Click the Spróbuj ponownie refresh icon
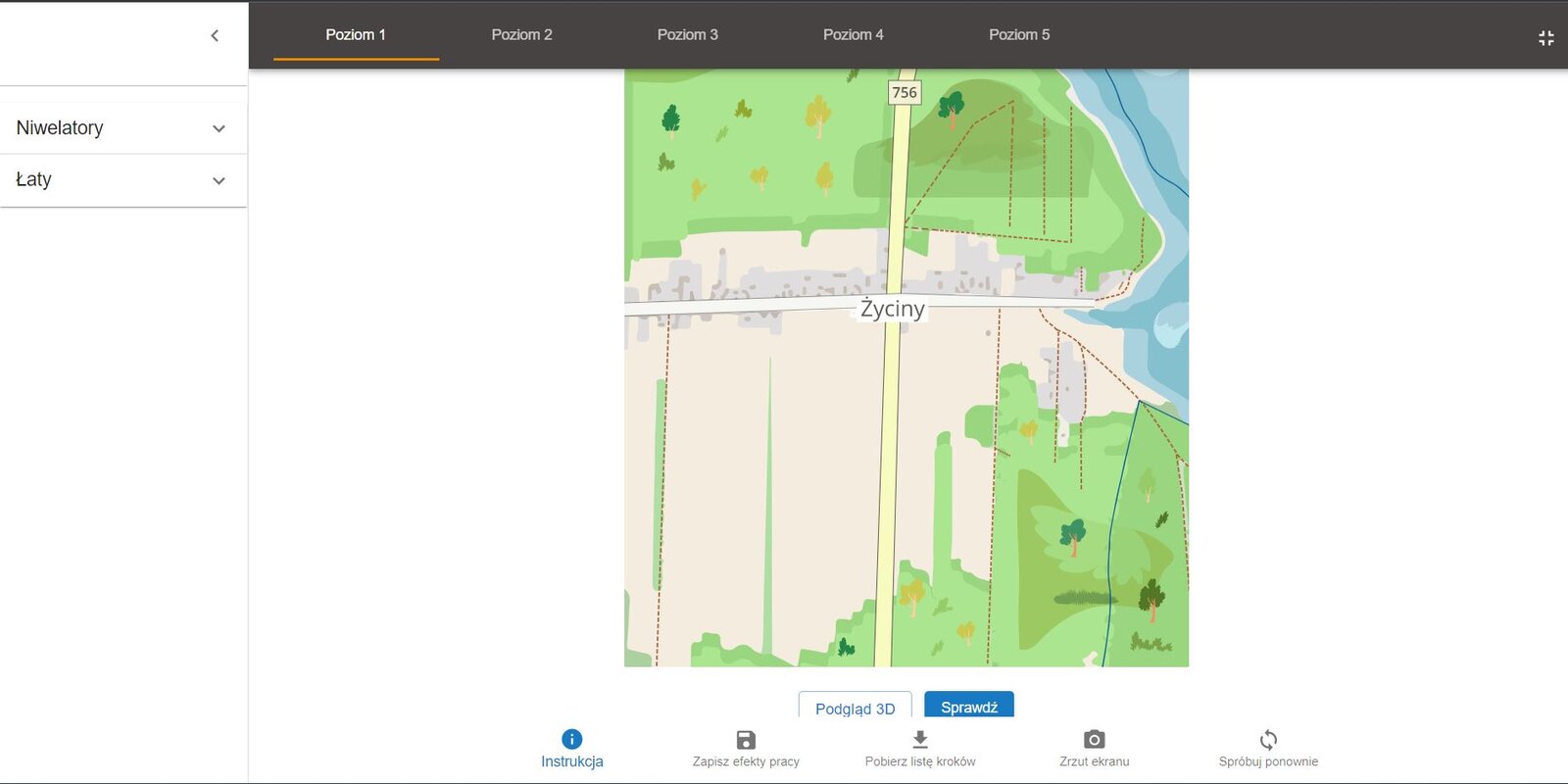This screenshot has width=1568, height=784. (x=1268, y=739)
